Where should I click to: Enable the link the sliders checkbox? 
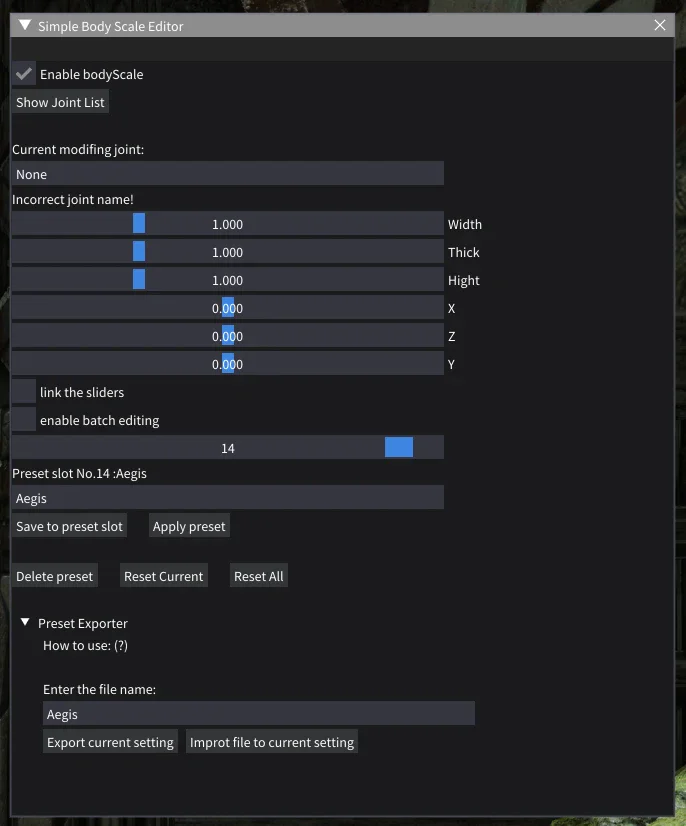[x=24, y=392]
